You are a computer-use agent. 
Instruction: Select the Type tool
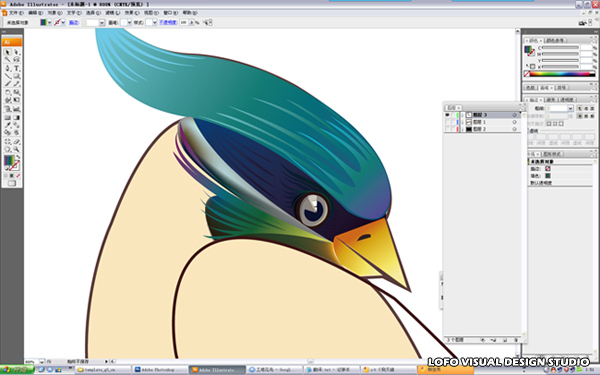[x=16, y=68]
